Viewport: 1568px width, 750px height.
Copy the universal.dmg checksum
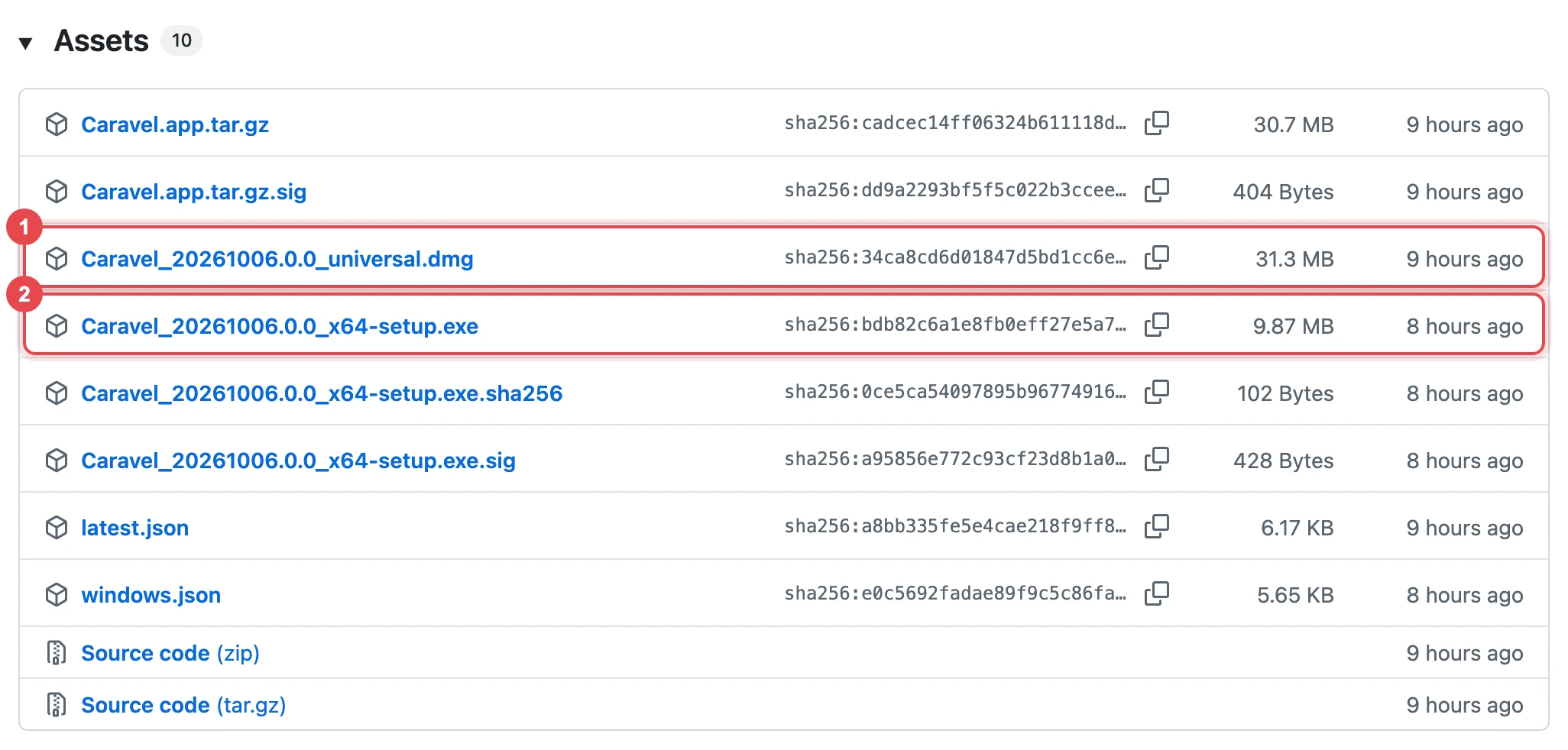[1157, 257]
